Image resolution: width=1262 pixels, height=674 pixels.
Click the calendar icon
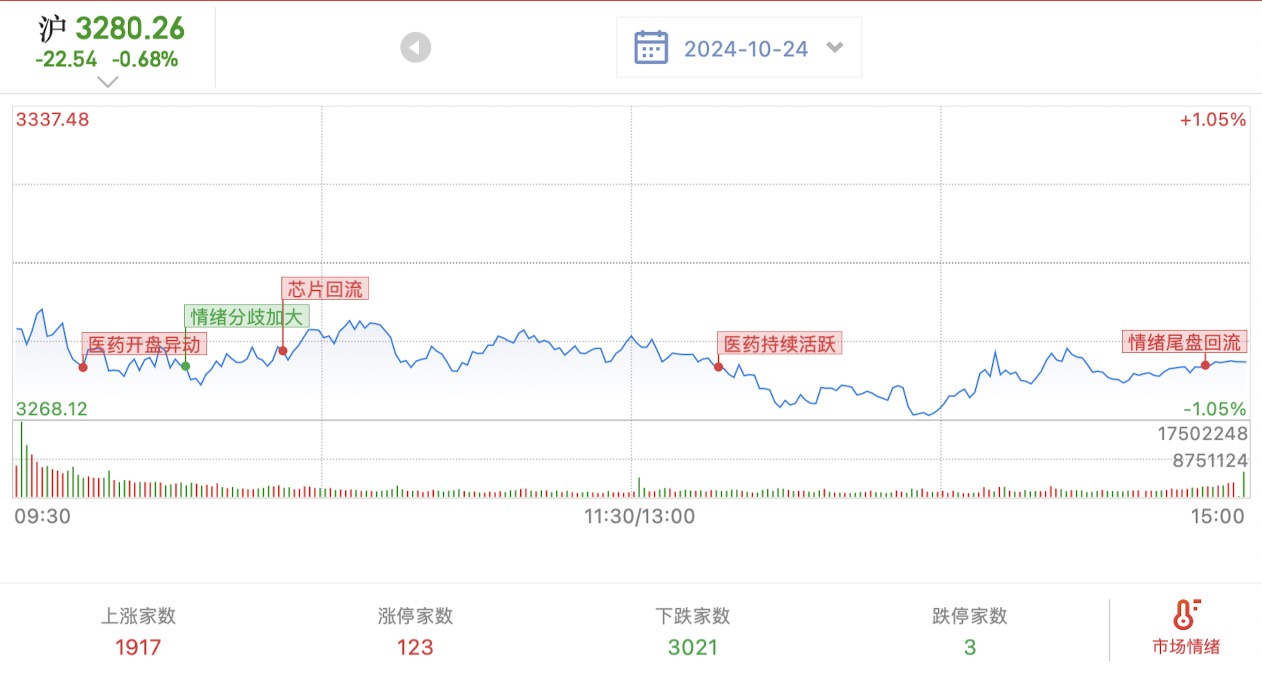(651, 47)
